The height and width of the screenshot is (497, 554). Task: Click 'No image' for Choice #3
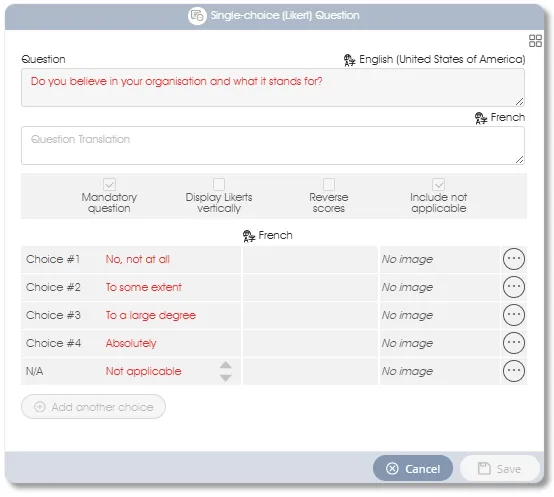[x=407, y=315]
